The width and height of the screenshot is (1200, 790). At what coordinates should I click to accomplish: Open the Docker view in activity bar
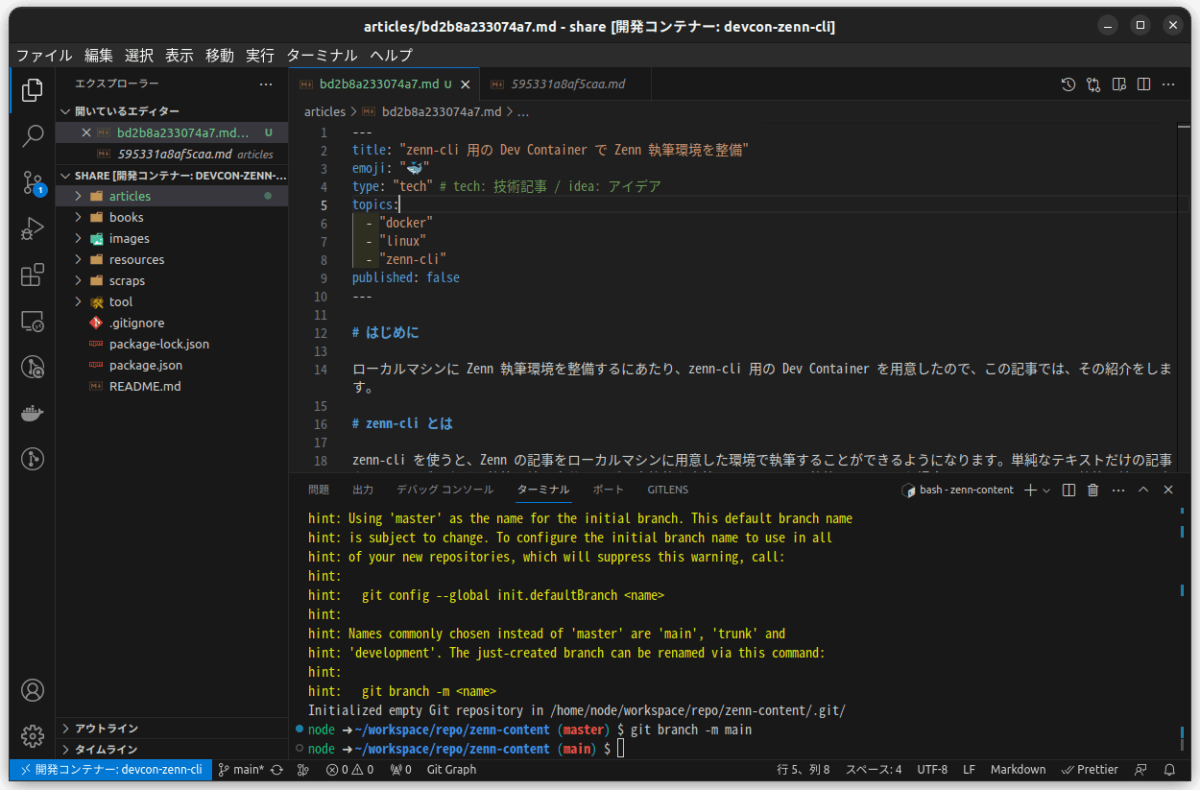(32, 413)
